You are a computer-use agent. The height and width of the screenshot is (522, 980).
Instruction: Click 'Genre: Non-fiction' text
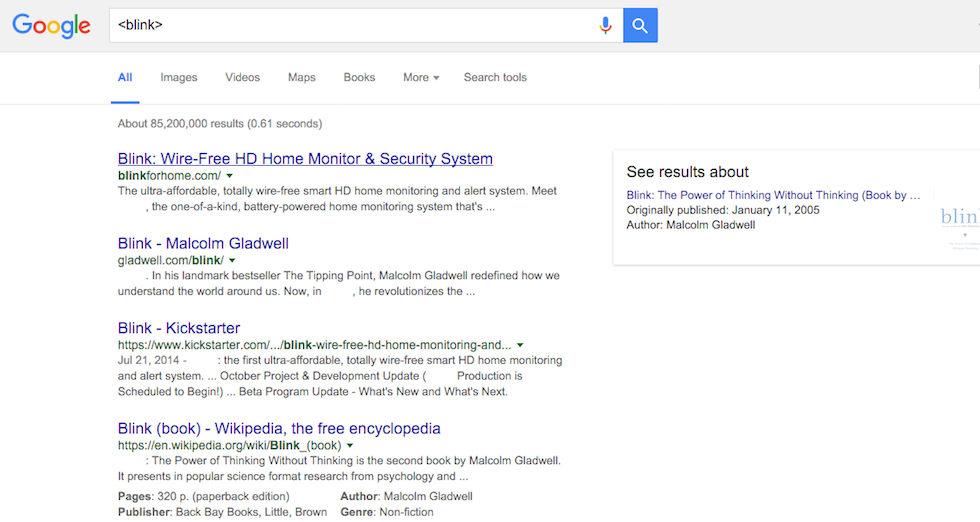pyautogui.click(x=387, y=512)
